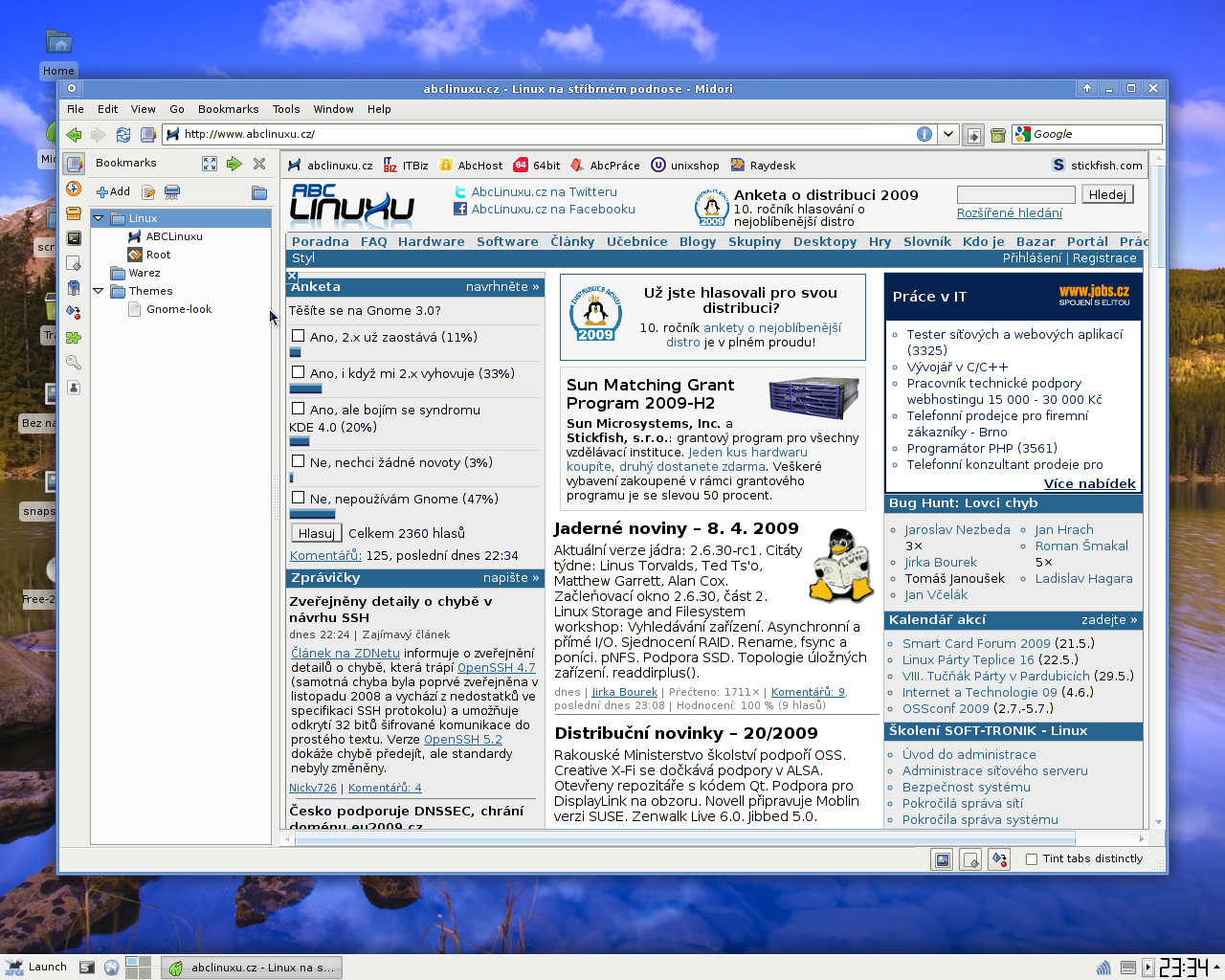Click the bookmark book icon in navigation toolbar
This screenshot has height=980, width=1225.
[x=148, y=135]
